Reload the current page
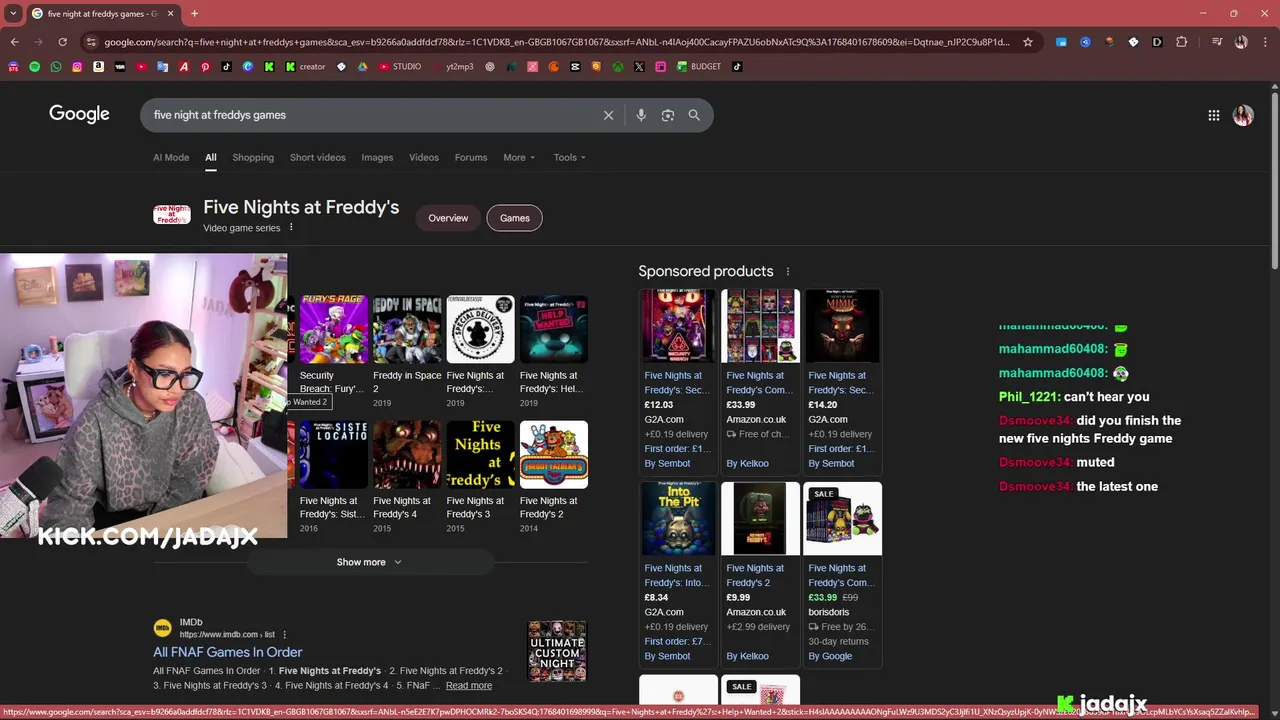 (62, 42)
